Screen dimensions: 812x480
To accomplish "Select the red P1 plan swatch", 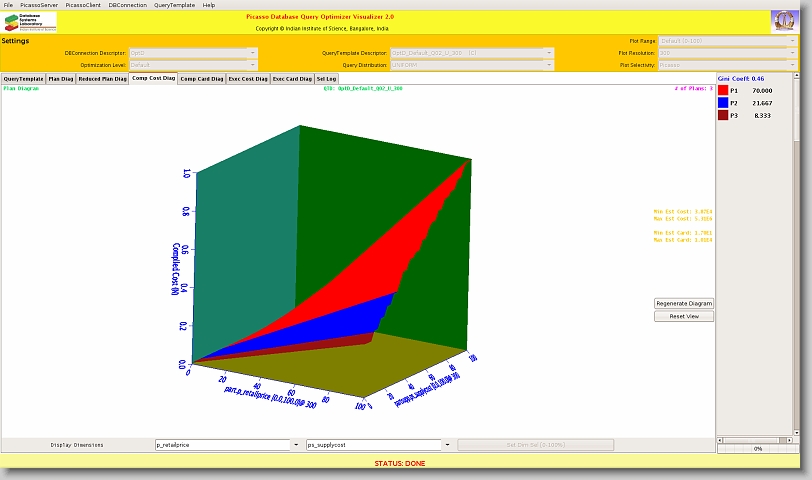I will click(723, 90).
